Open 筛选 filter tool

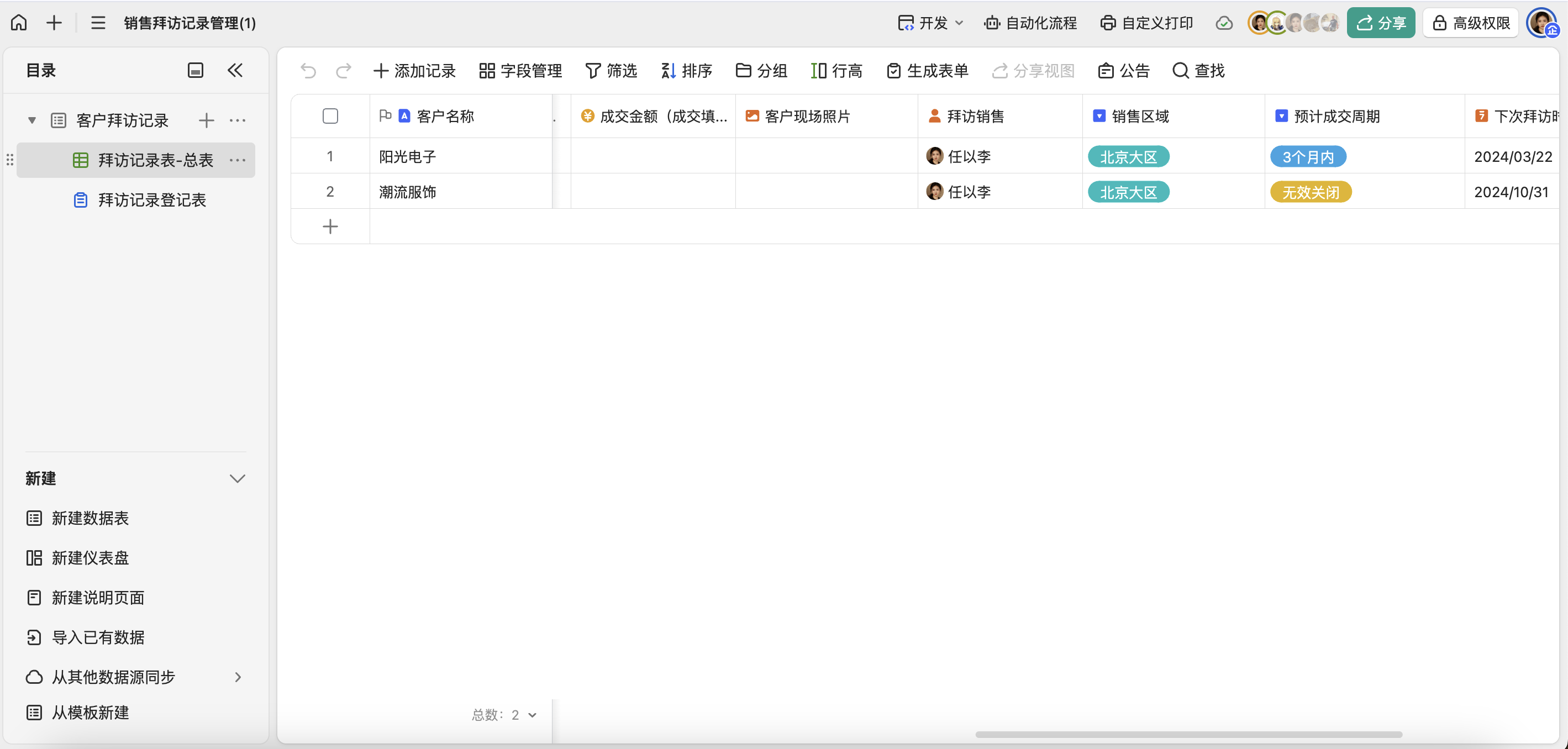[x=611, y=71]
